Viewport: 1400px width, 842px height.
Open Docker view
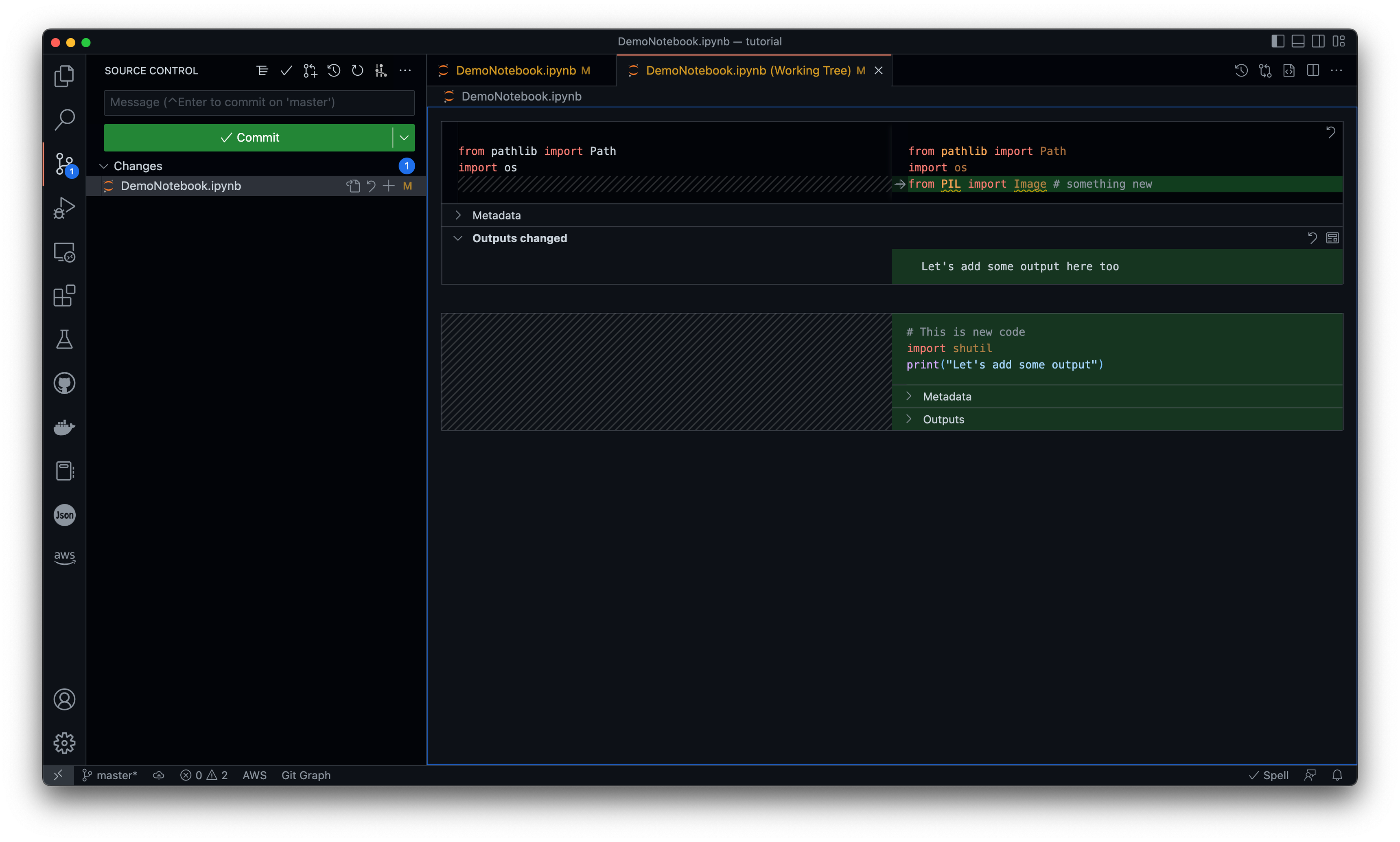(x=64, y=427)
